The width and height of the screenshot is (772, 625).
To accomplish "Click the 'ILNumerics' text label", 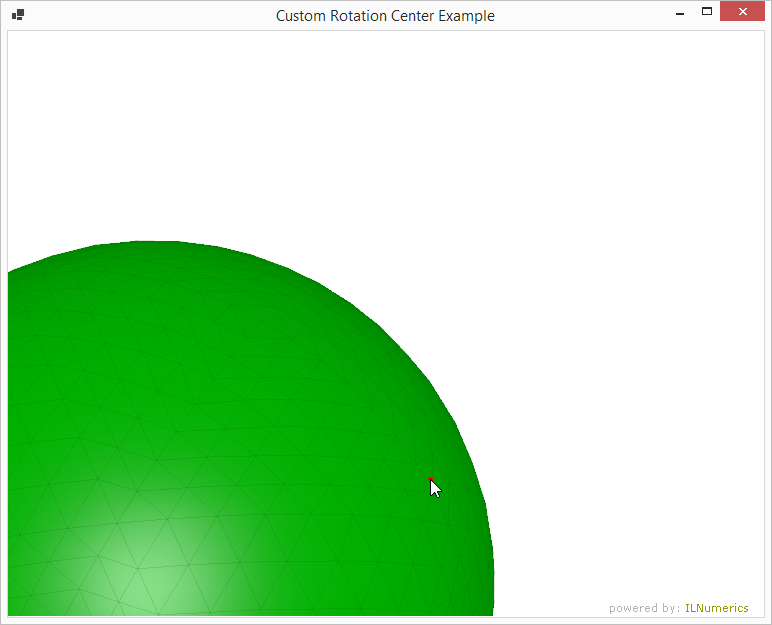I will click(x=716, y=608).
